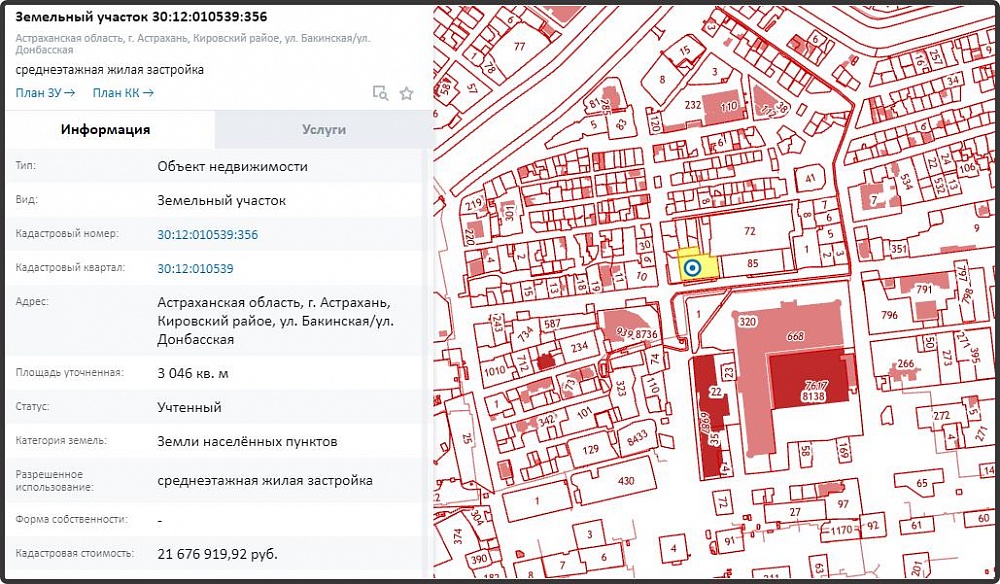This screenshot has width=1000, height=584.
Task: Click parcel 85 next to the marker
Action: click(x=755, y=262)
